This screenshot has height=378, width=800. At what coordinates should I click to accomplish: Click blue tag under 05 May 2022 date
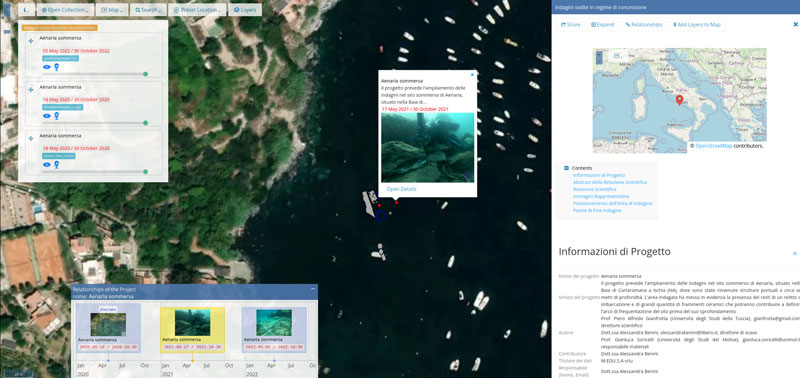coord(60,59)
